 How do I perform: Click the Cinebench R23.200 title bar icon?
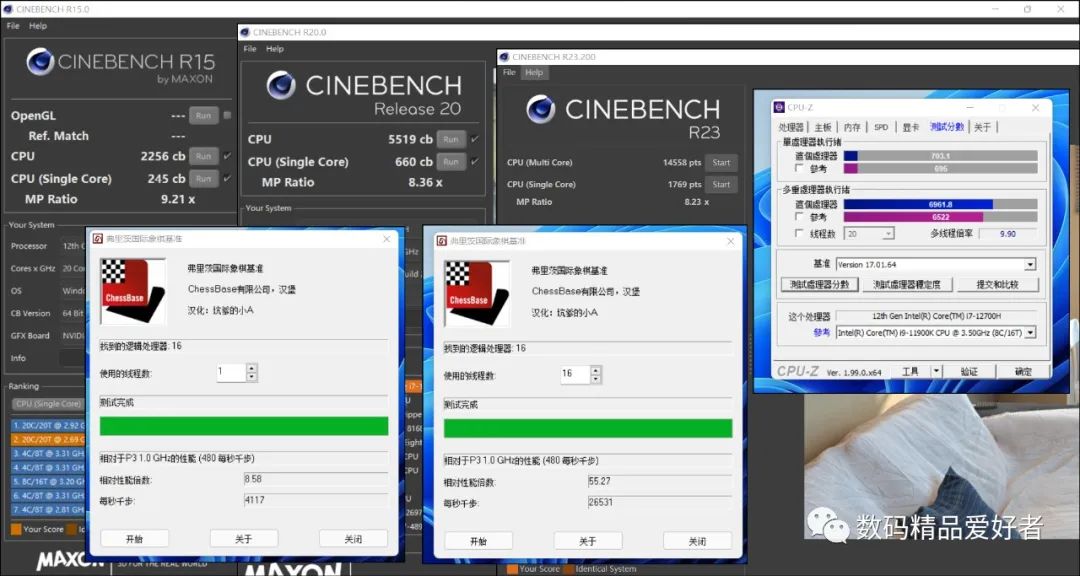[x=505, y=56]
